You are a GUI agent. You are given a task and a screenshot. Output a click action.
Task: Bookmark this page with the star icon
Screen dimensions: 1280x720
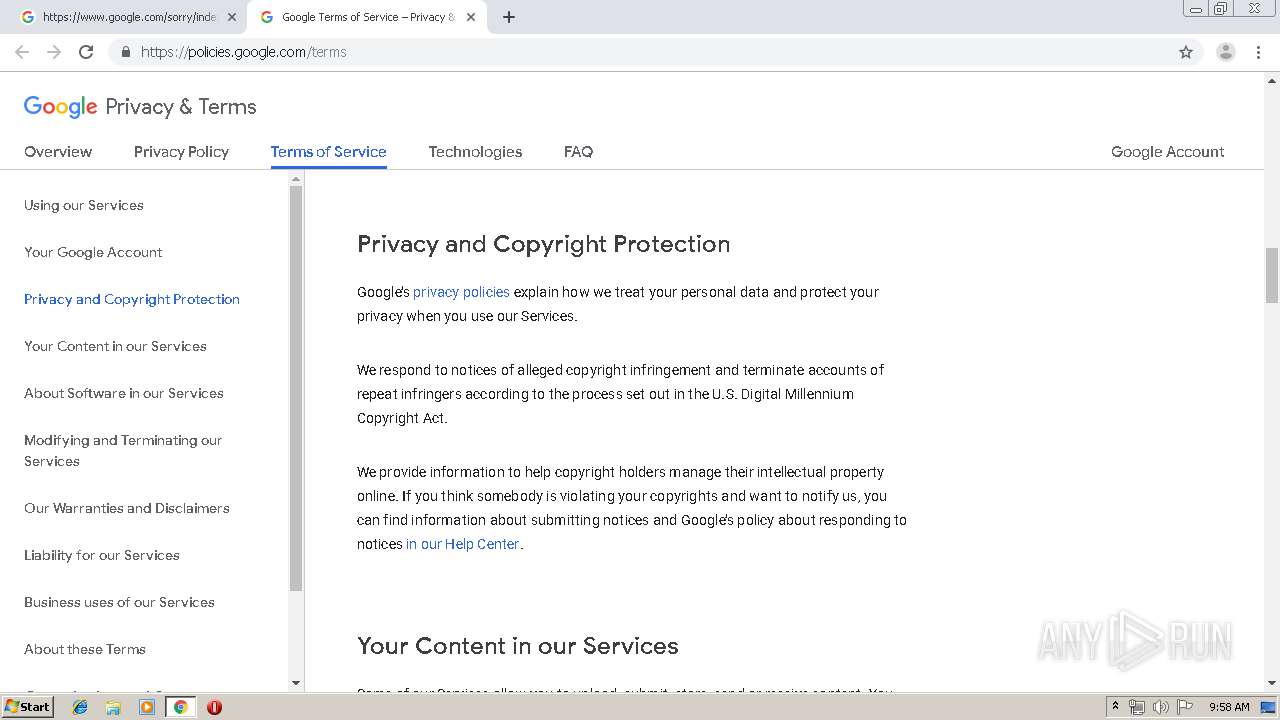1186,52
